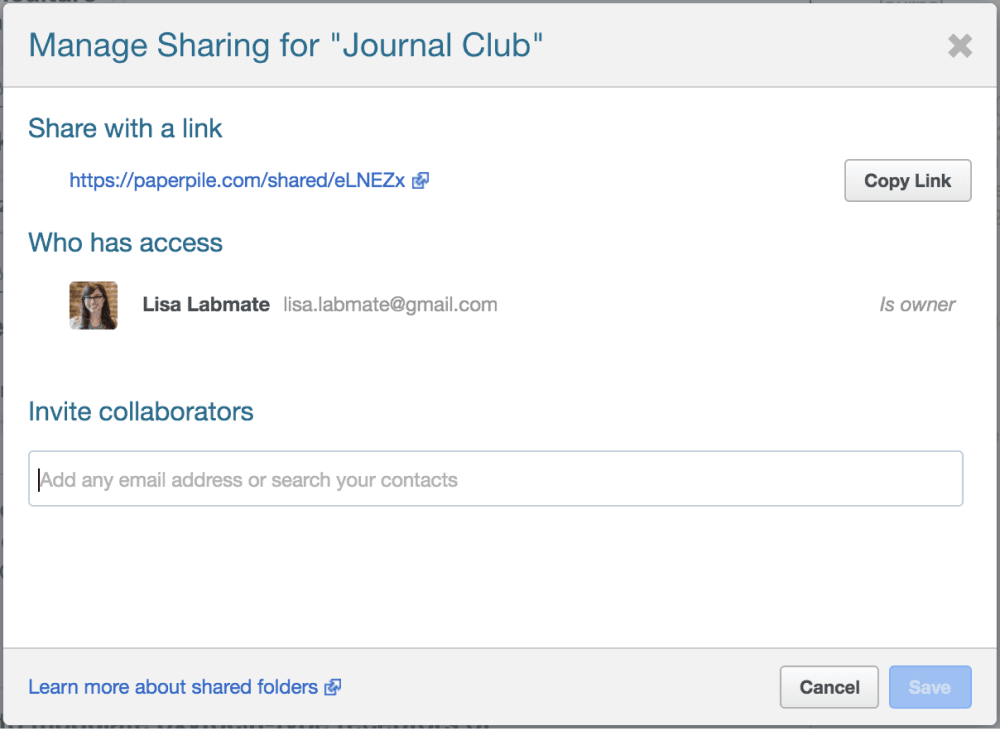Click Lisa Labmate's profile photo
The image size is (1000, 729).
click(x=93, y=305)
